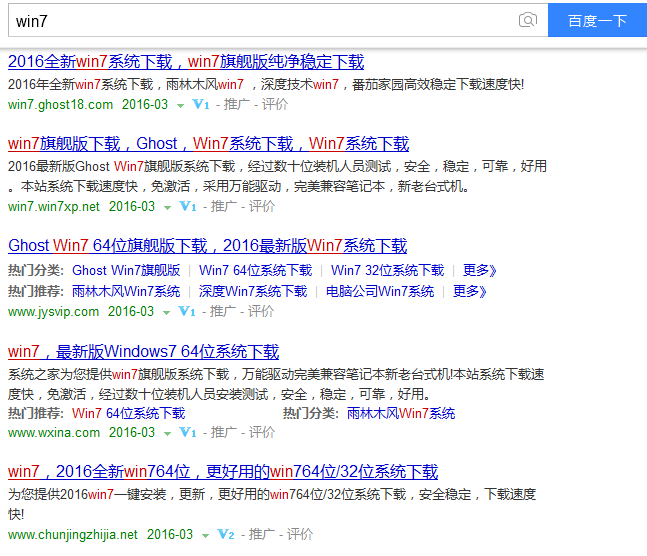The height and width of the screenshot is (556, 647).
Task: Open the Ghost Win7旗舰版 category link
Action: (126, 270)
